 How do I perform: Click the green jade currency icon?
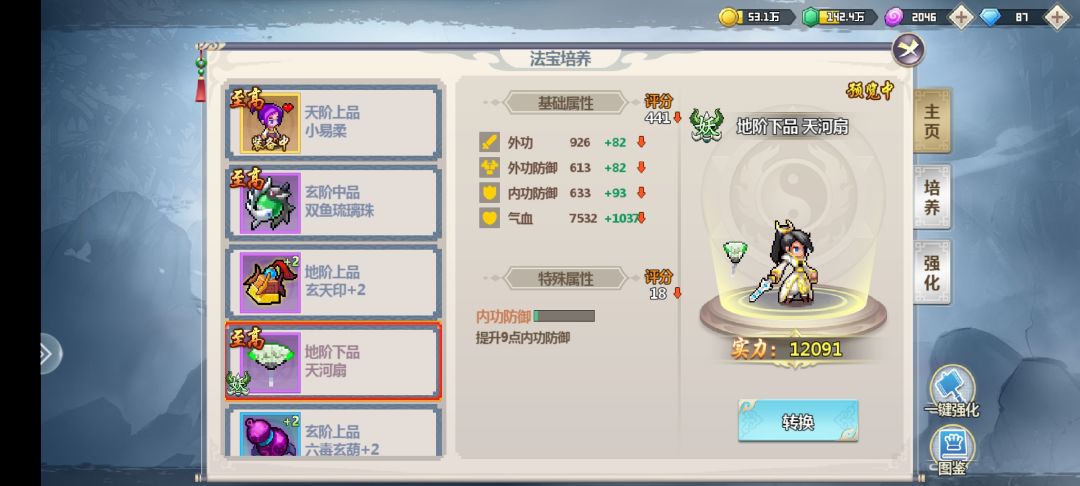click(x=811, y=17)
